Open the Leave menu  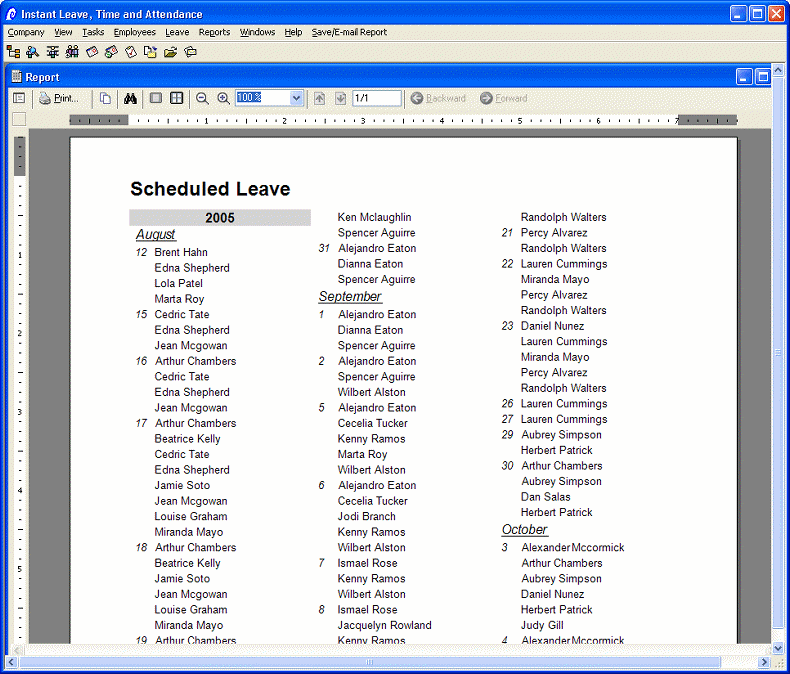(x=177, y=32)
